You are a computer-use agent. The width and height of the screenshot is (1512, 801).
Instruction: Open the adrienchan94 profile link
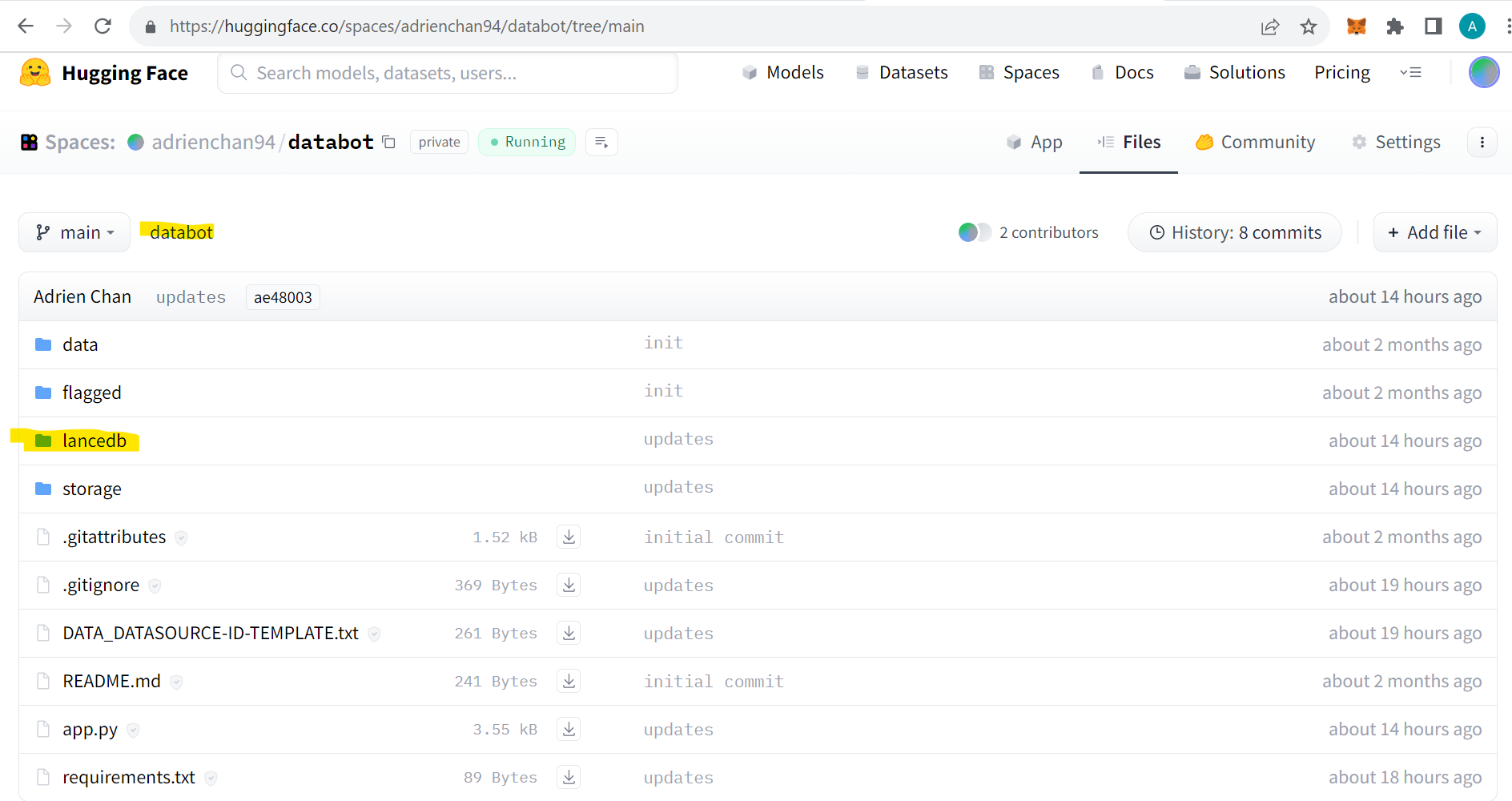point(213,143)
